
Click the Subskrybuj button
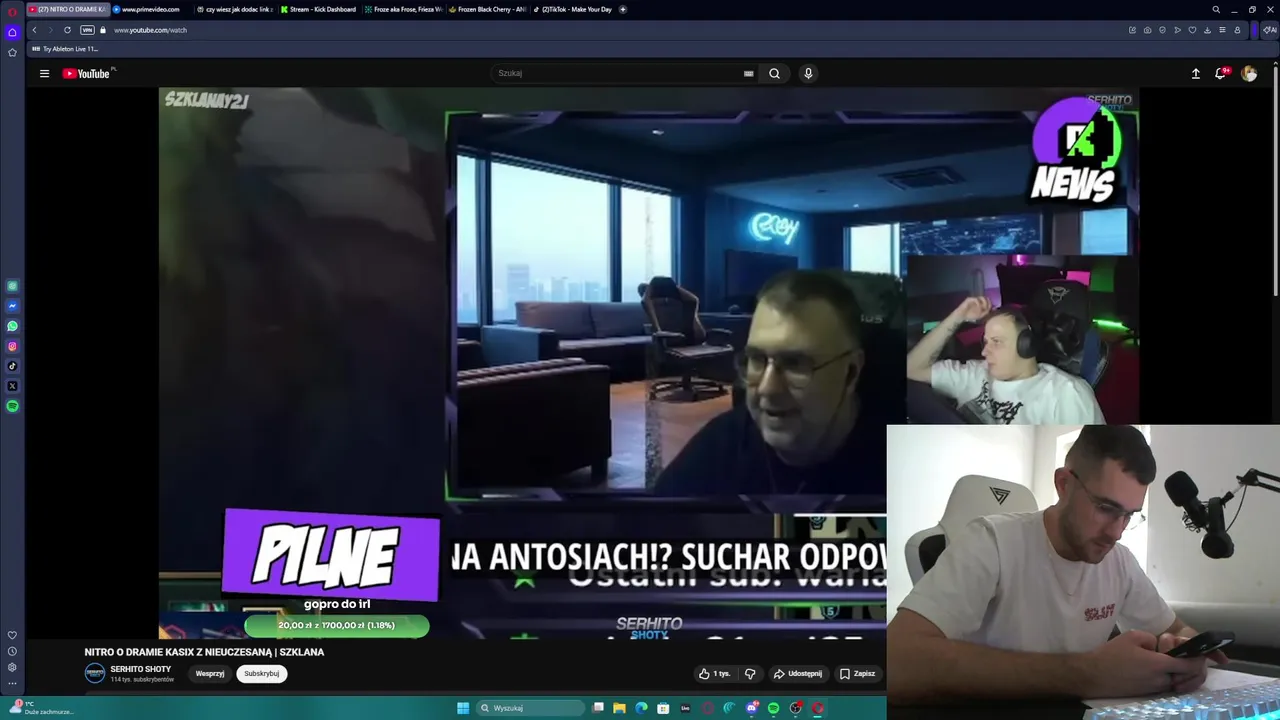[262, 674]
